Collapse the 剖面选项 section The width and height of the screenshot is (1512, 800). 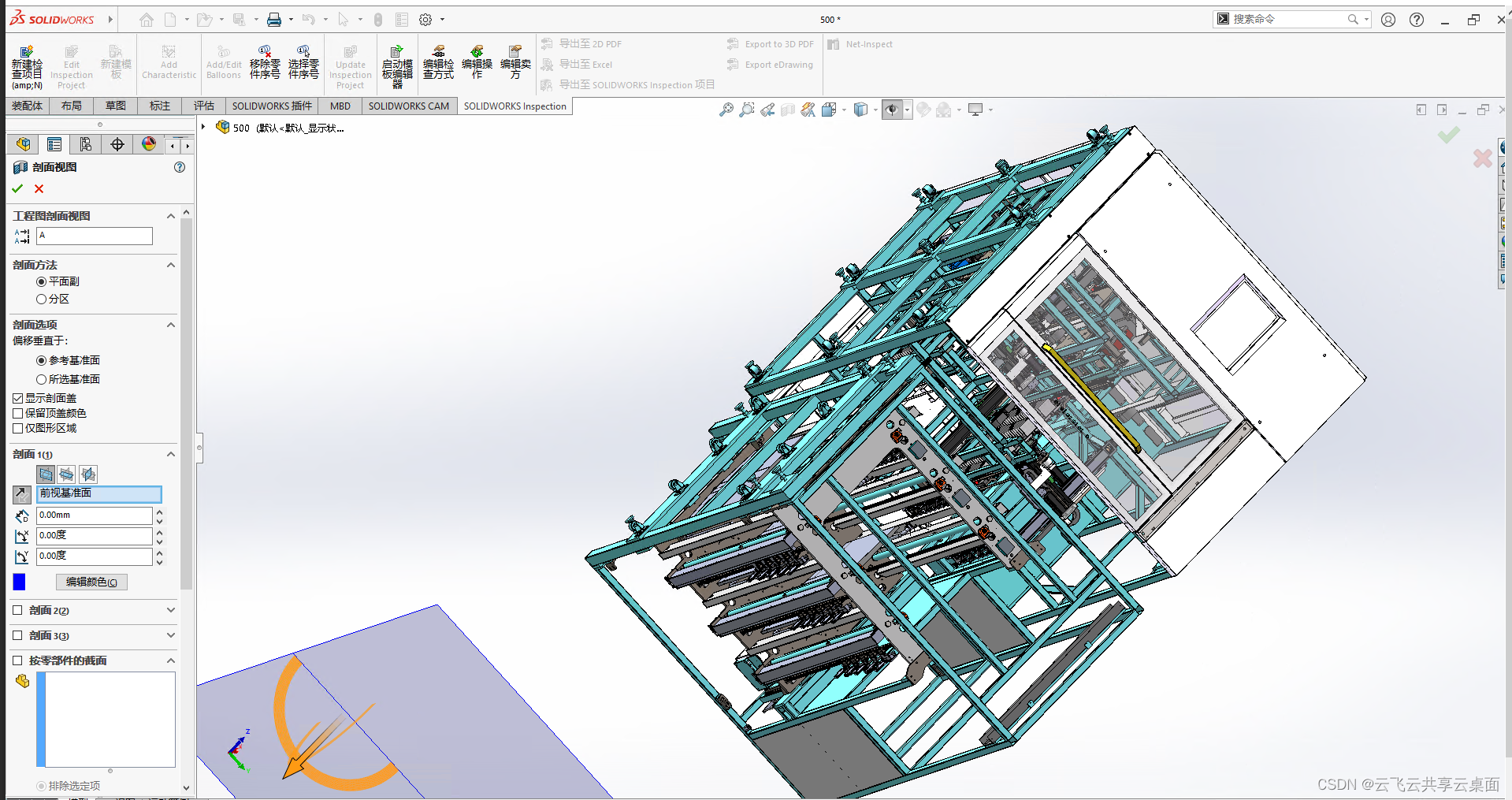171,325
